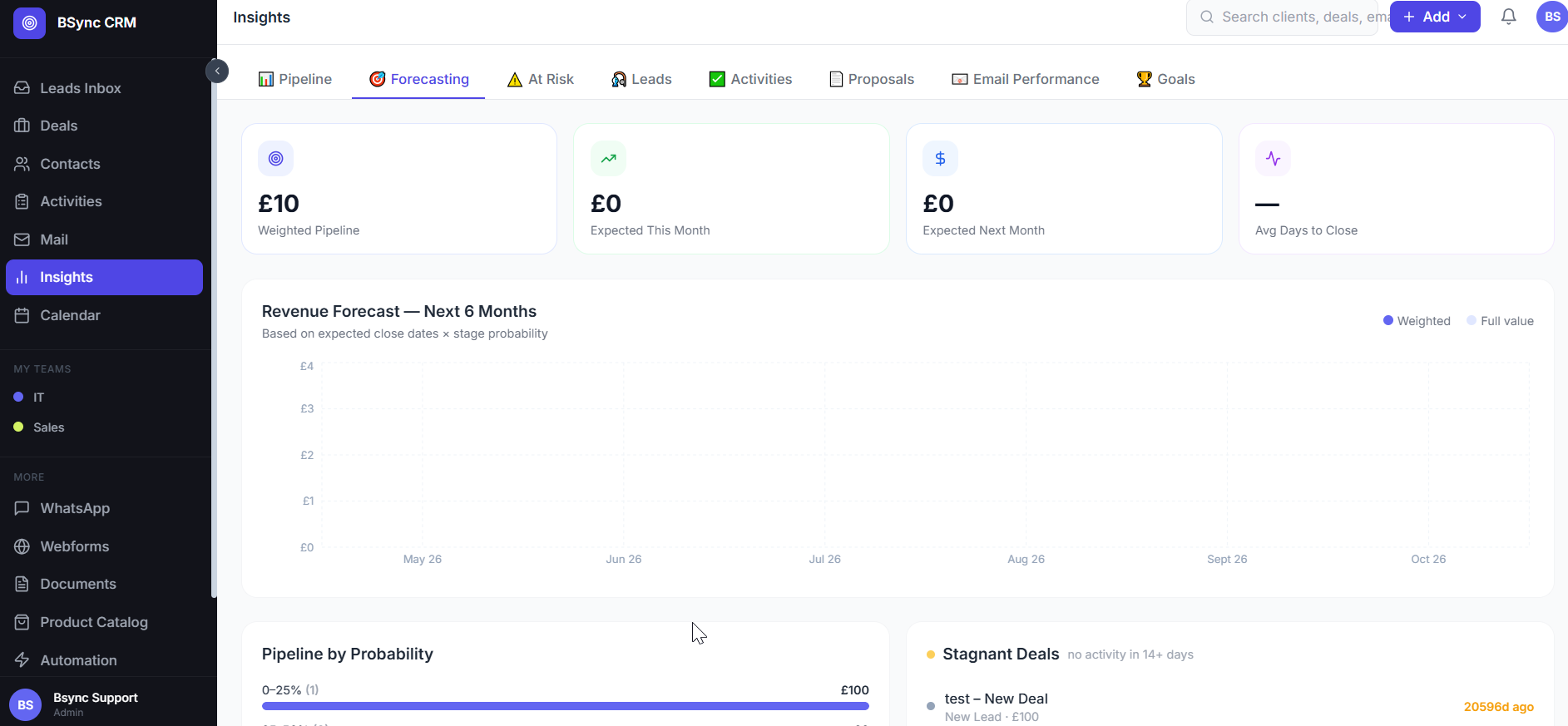Expand the Add dropdown button
Screen dimensions: 1568x726
point(1435,17)
